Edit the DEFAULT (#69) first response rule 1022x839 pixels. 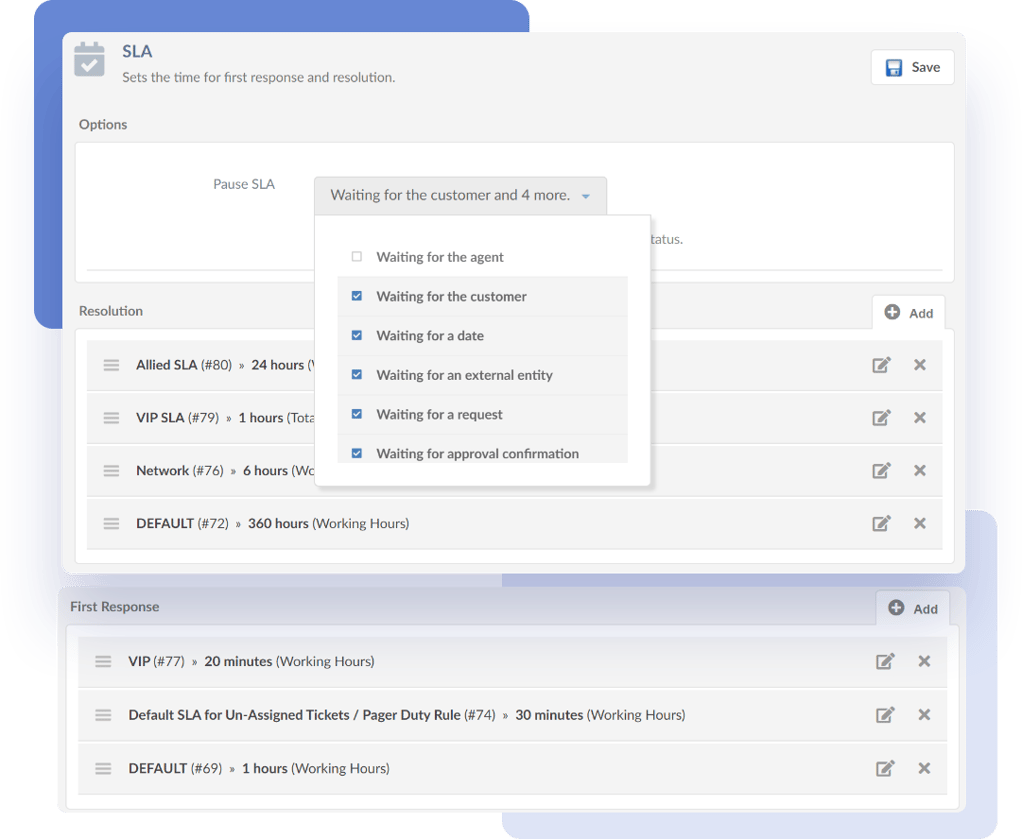point(884,768)
